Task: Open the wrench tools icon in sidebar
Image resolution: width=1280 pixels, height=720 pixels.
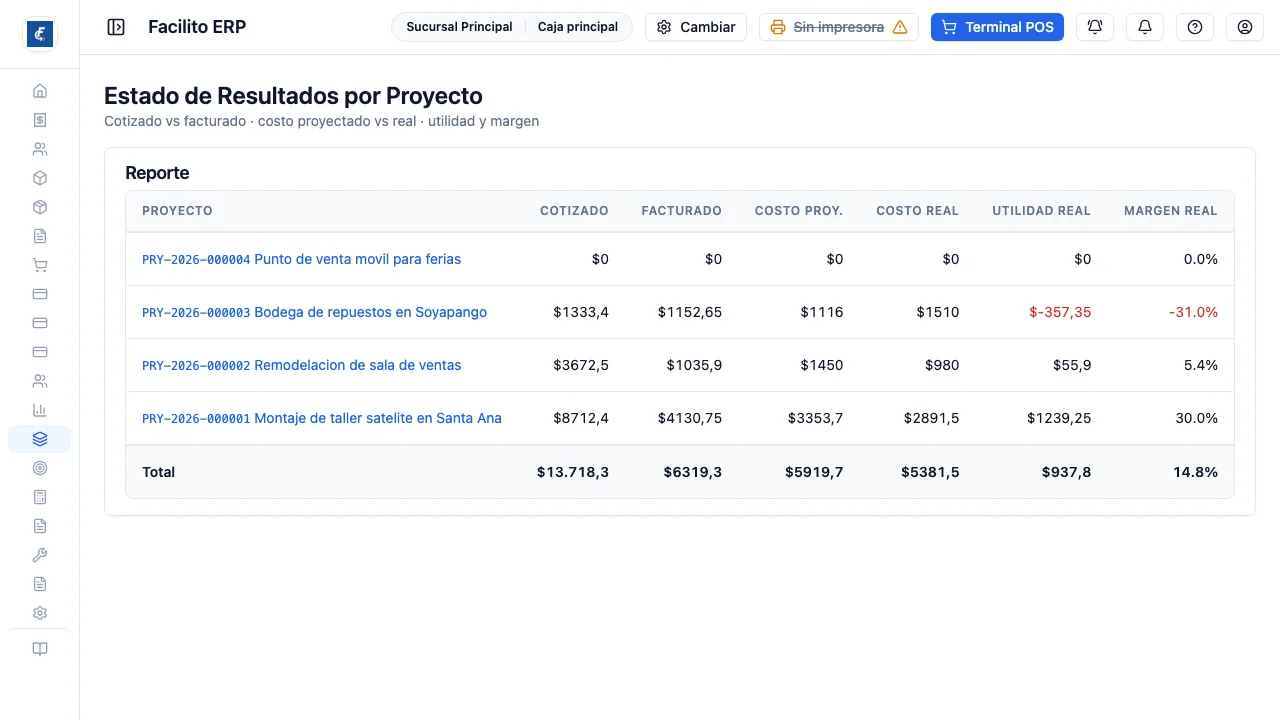Action: pyautogui.click(x=40, y=555)
